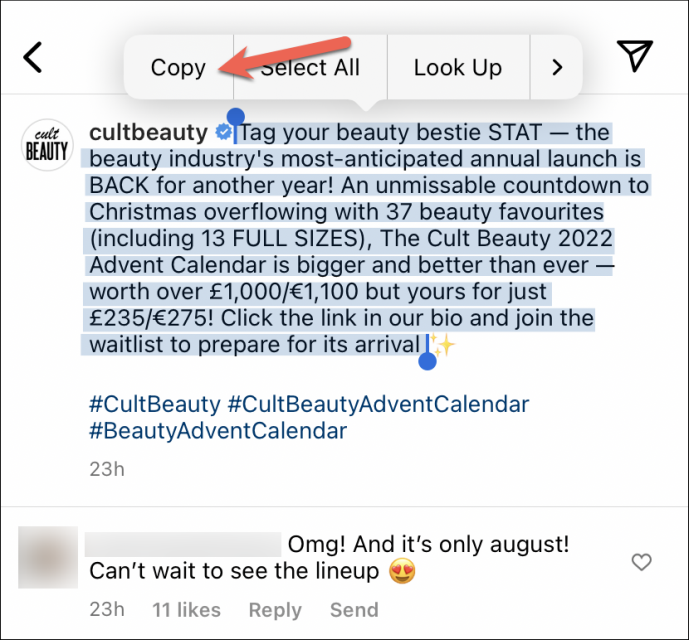The width and height of the screenshot is (689, 640).
Task: Open the #CultBeauty hashtag
Action: pyautogui.click(x=154, y=404)
